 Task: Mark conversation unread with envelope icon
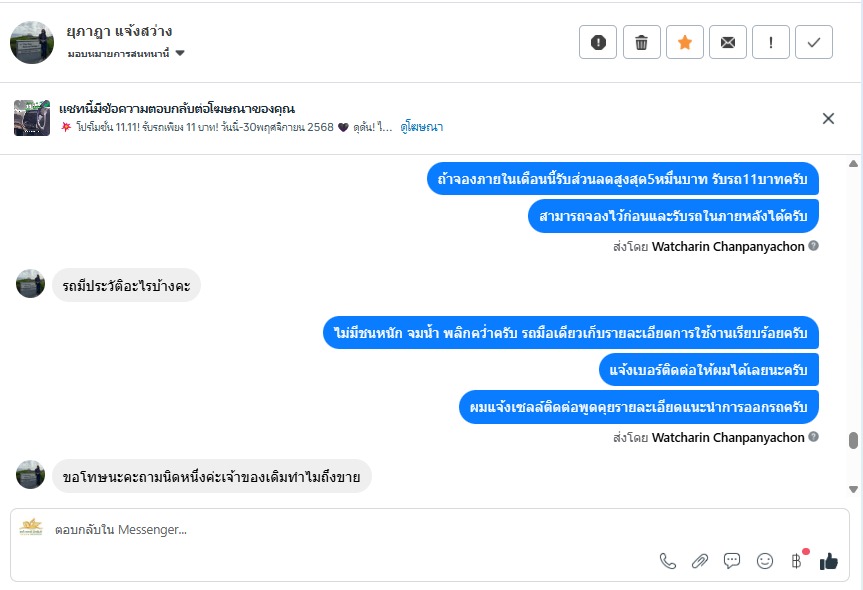point(727,42)
